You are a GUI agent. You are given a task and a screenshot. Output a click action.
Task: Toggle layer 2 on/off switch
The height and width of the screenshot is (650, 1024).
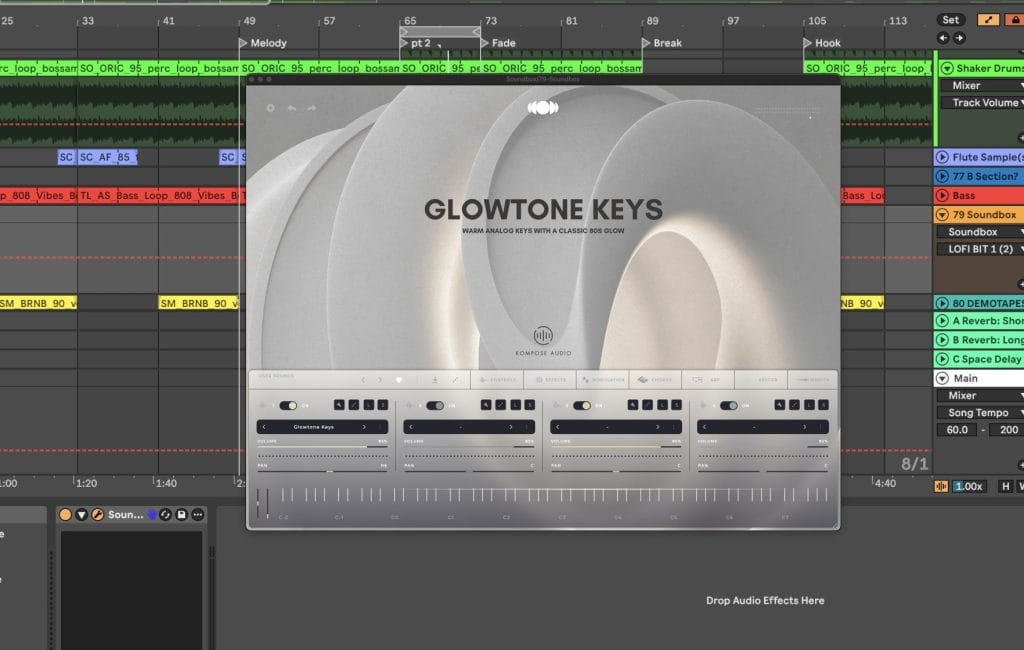pyautogui.click(x=435, y=406)
